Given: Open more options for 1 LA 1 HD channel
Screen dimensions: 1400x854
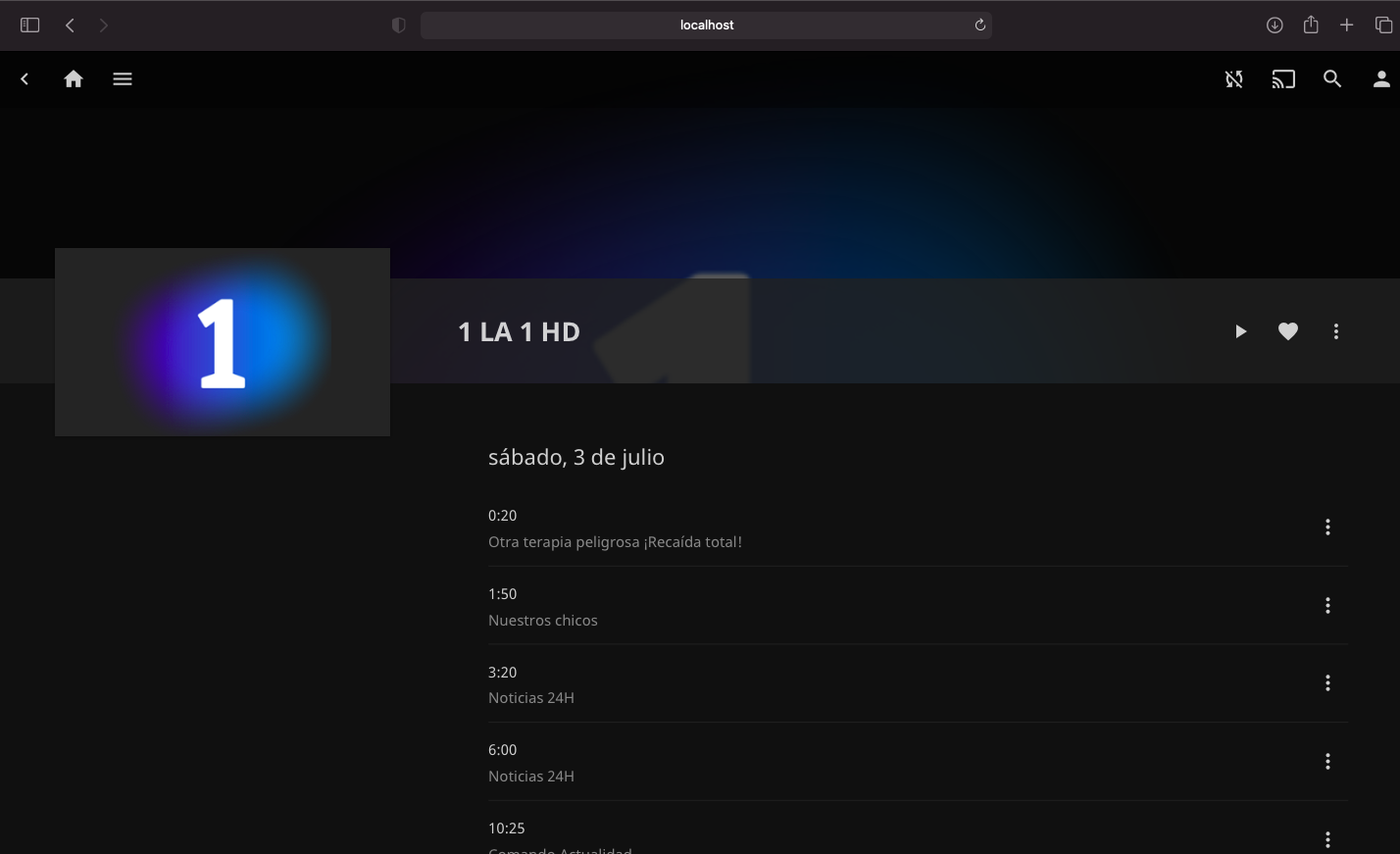Looking at the screenshot, I should (x=1336, y=331).
